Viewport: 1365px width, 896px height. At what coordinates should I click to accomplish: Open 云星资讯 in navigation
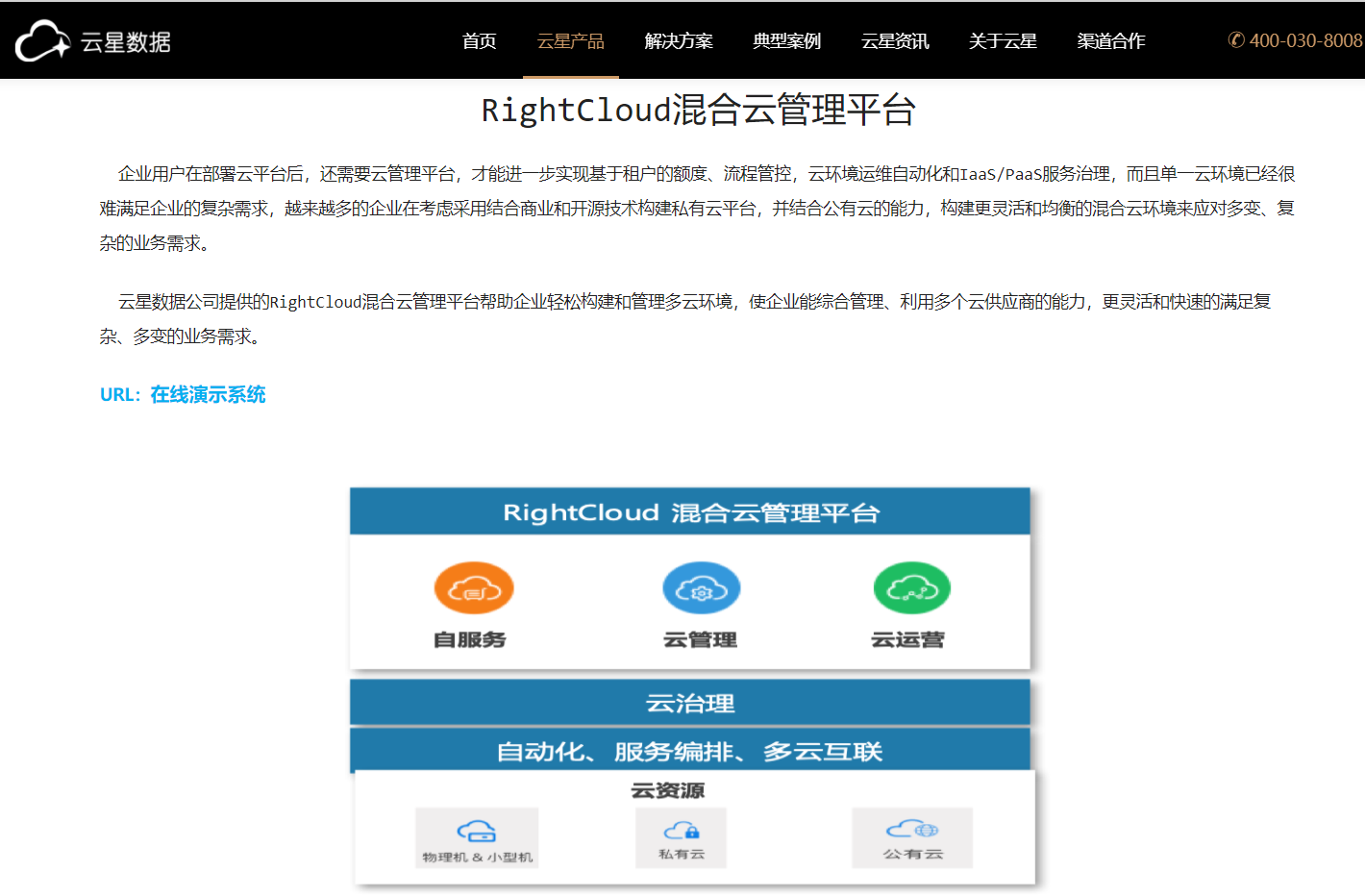click(895, 41)
